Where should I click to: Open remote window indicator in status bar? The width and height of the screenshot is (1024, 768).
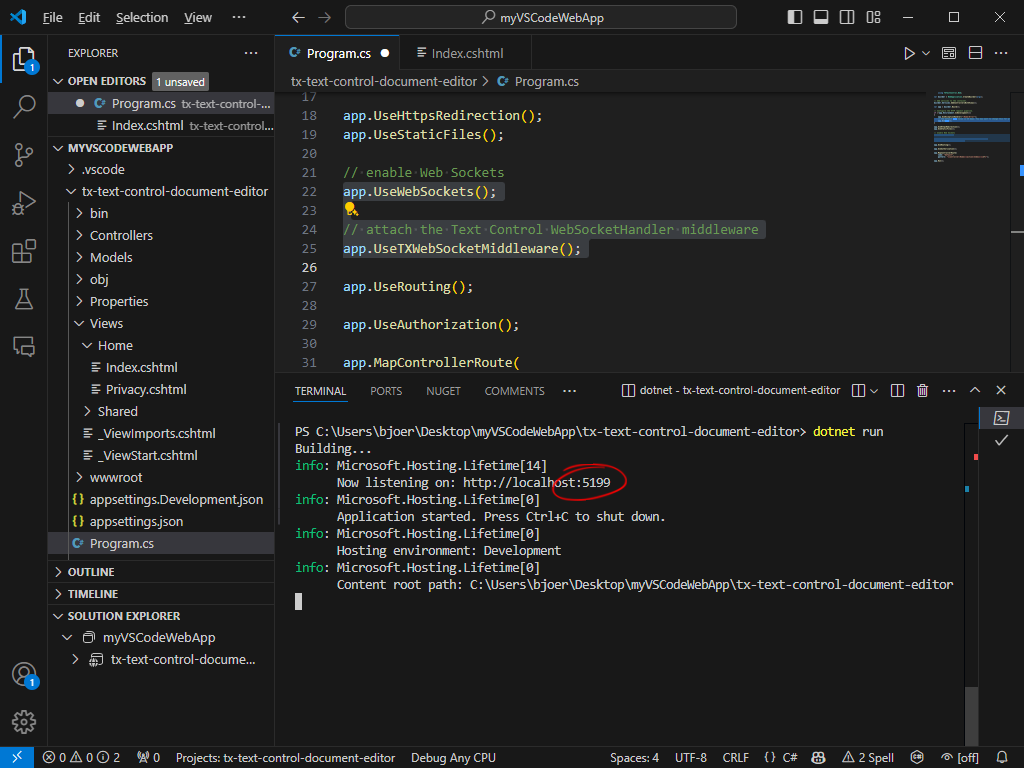(x=17, y=758)
